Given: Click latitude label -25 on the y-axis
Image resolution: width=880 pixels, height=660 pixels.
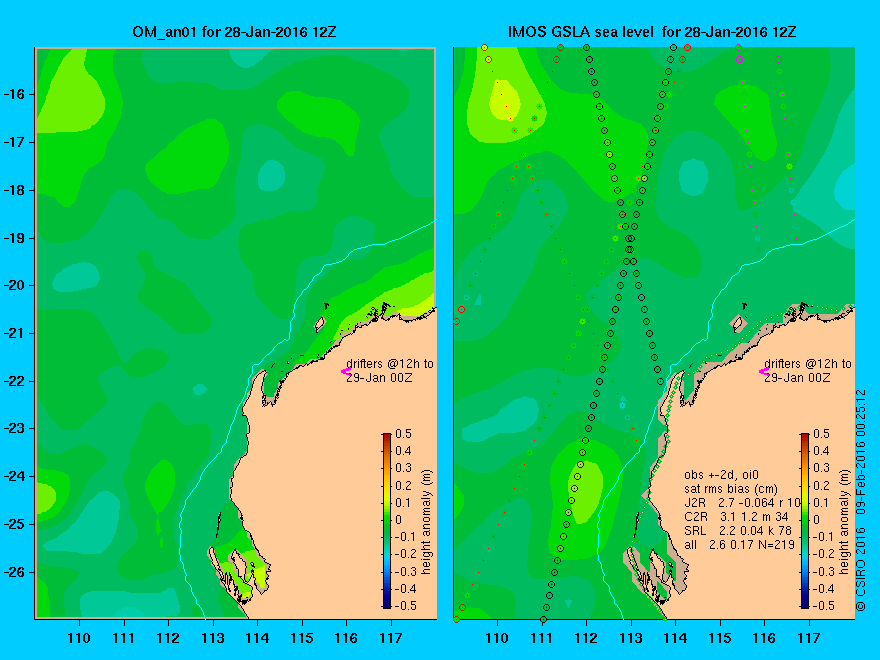Looking at the screenshot, I should (13, 524).
